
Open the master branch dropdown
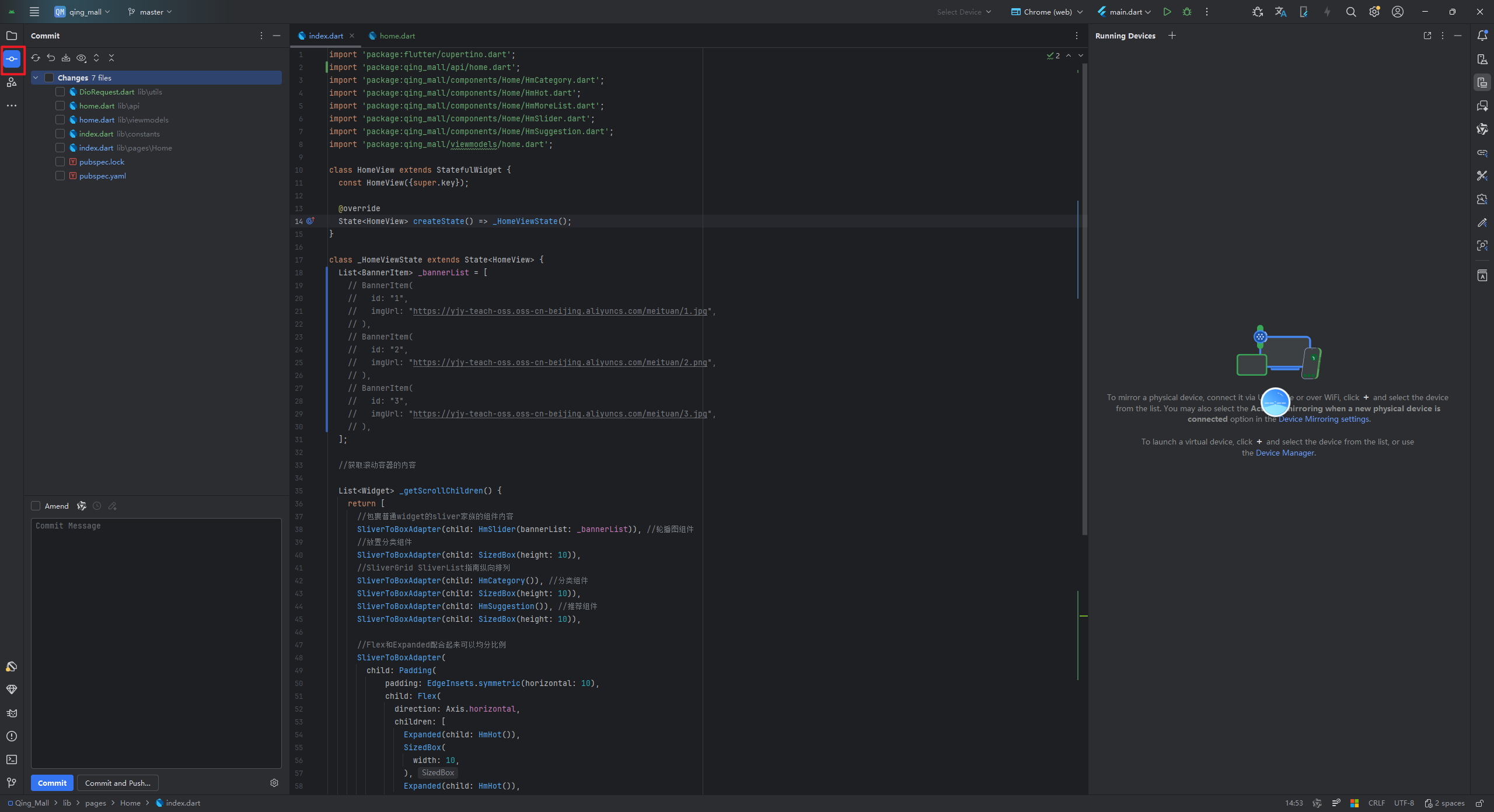(x=151, y=12)
